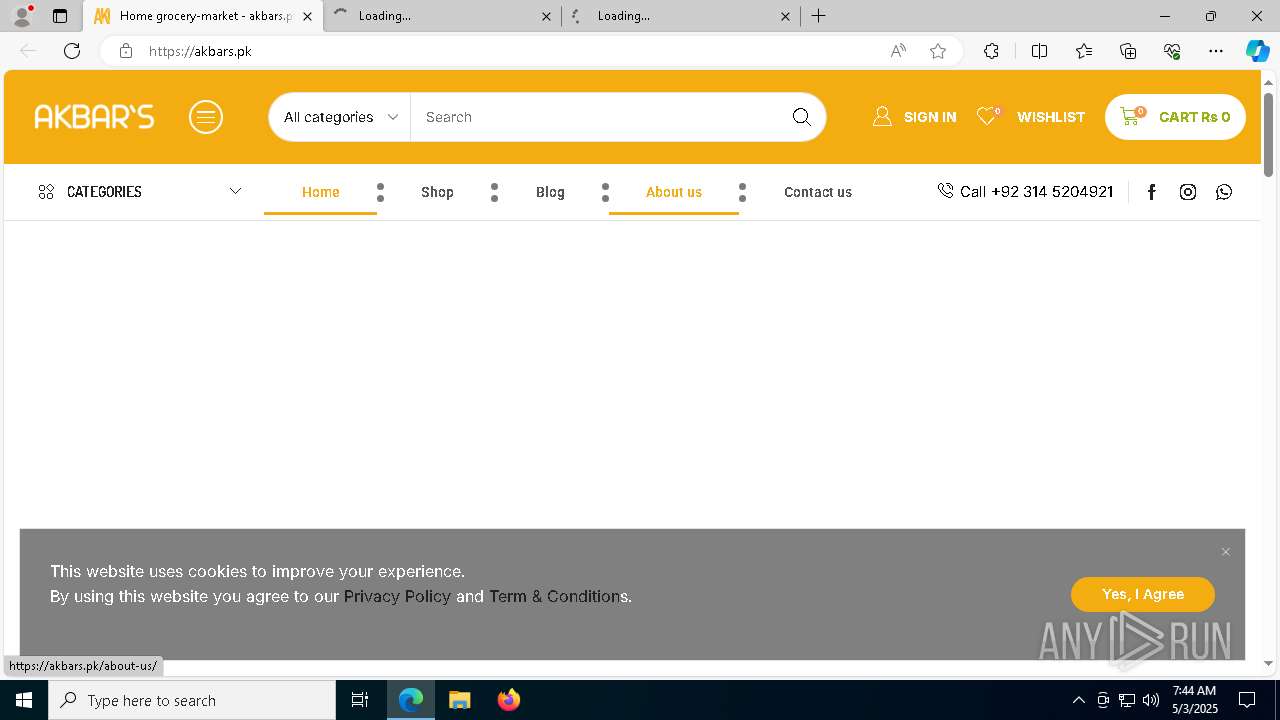Click the browser refresh button
Screen dimensions: 1280x720
click(x=72, y=51)
